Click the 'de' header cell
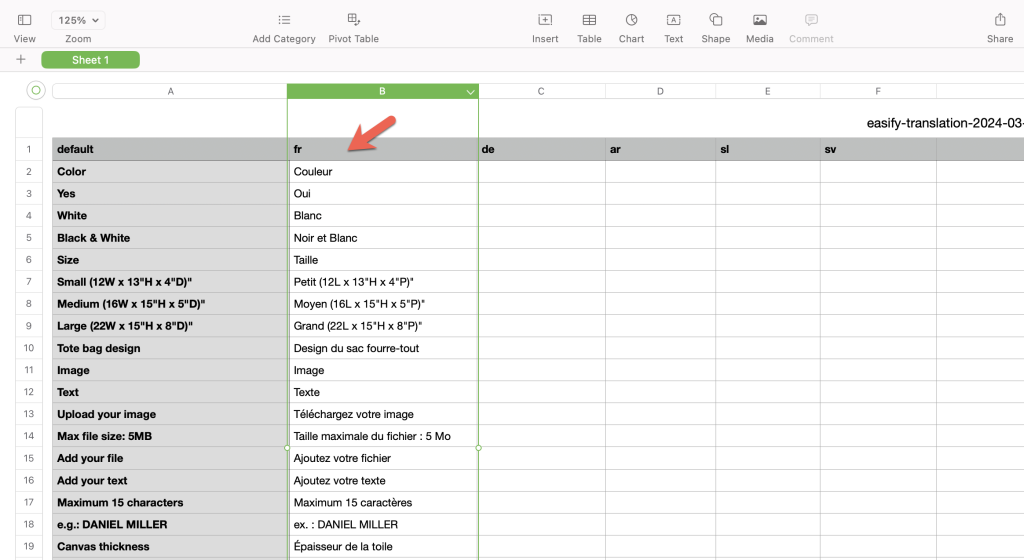Screen dimensions: 1024x560 coord(541,149)
